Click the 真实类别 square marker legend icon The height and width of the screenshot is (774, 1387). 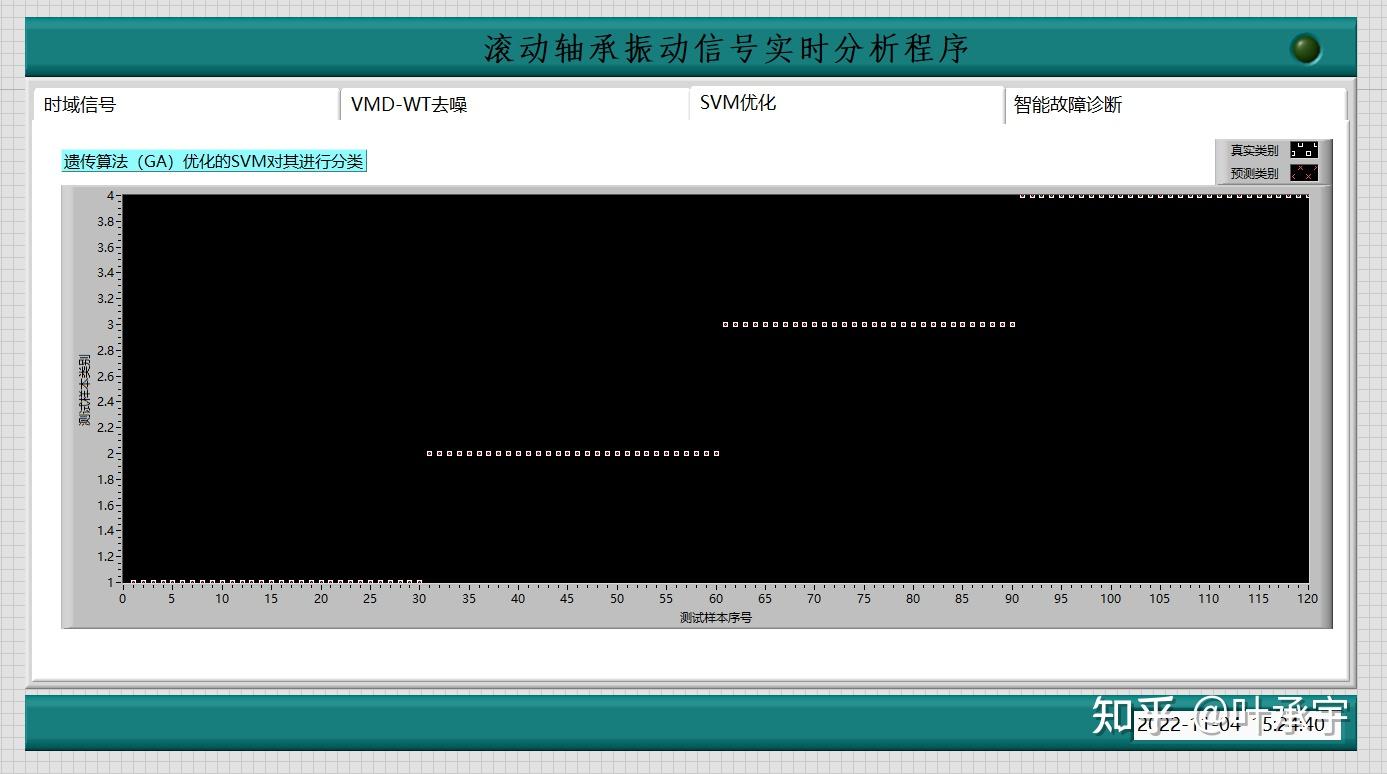(1305, 150)
